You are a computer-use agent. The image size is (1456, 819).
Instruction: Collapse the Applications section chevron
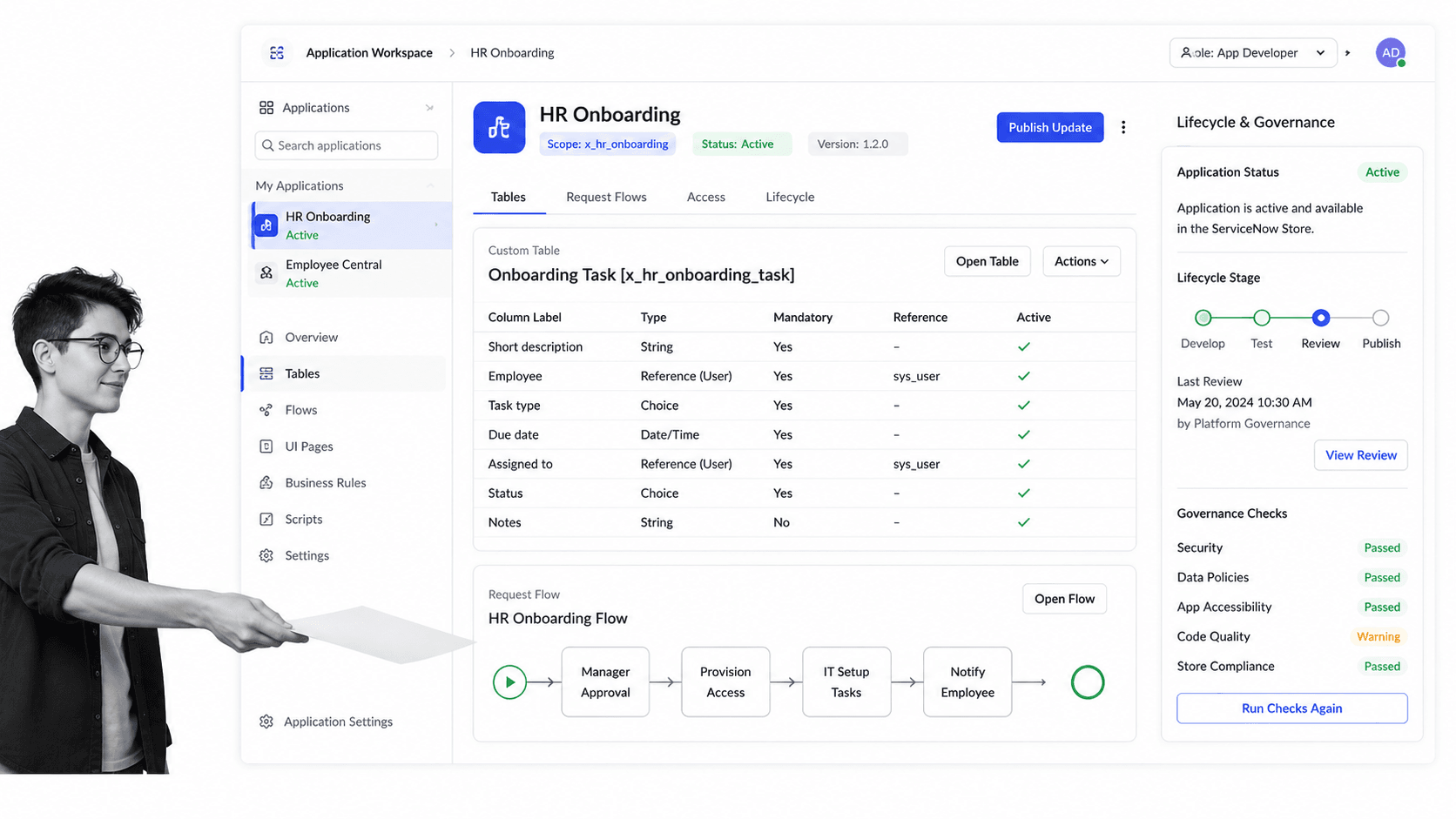point(429,108)
